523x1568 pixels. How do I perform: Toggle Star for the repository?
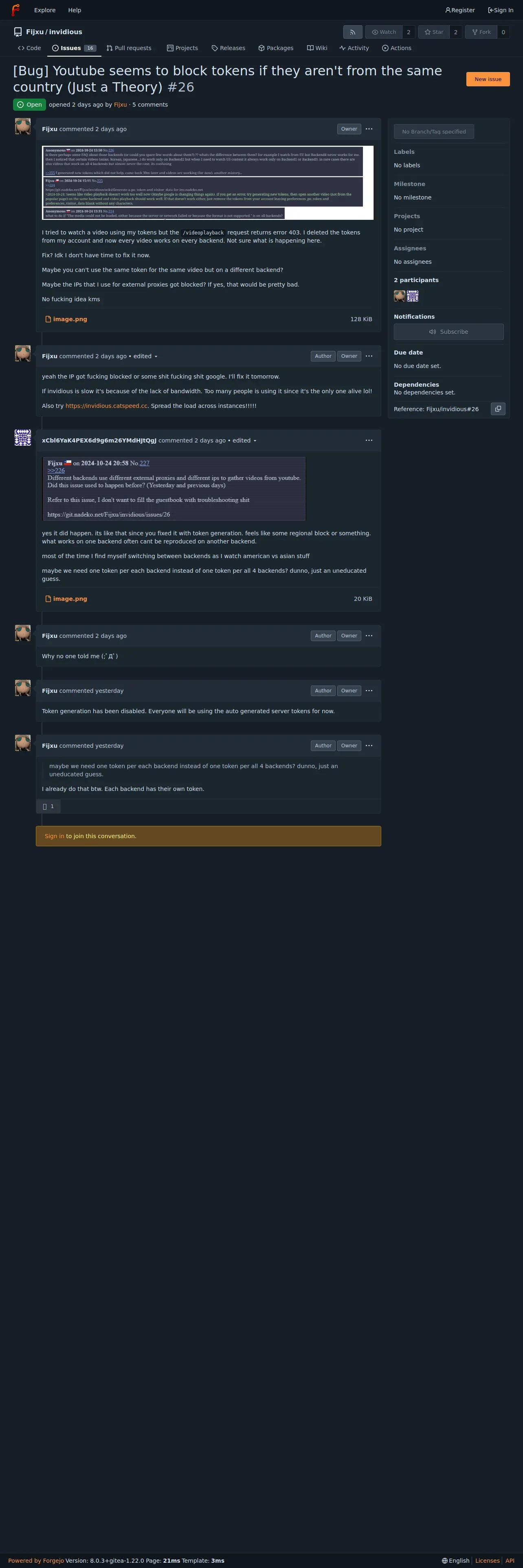(433, 32)
